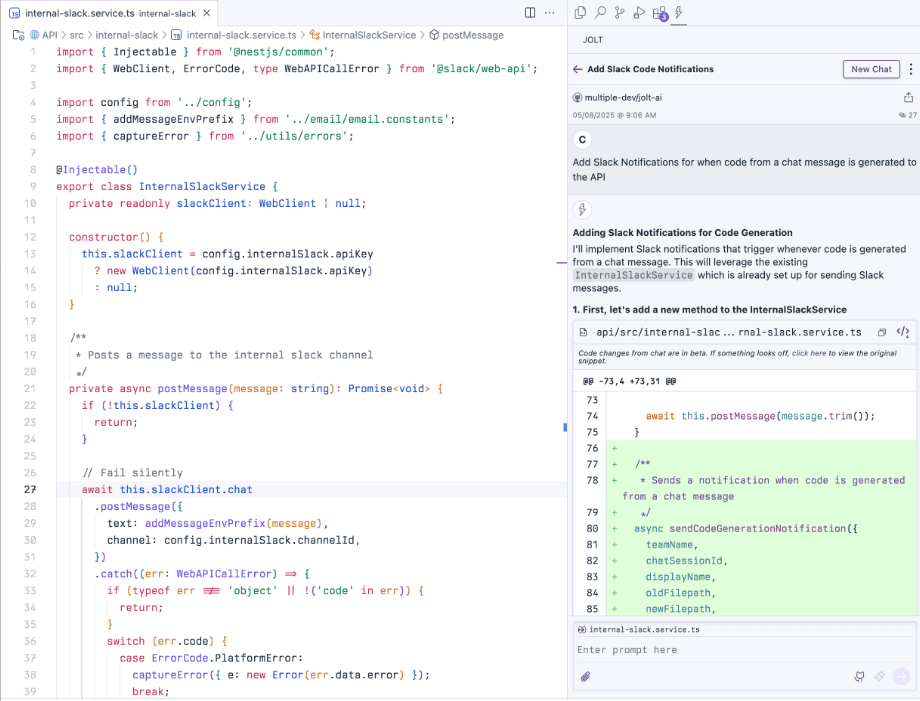Open the GitHub cat icon in prompt bar
920x701 pixels.
click(x=859, y=677)
